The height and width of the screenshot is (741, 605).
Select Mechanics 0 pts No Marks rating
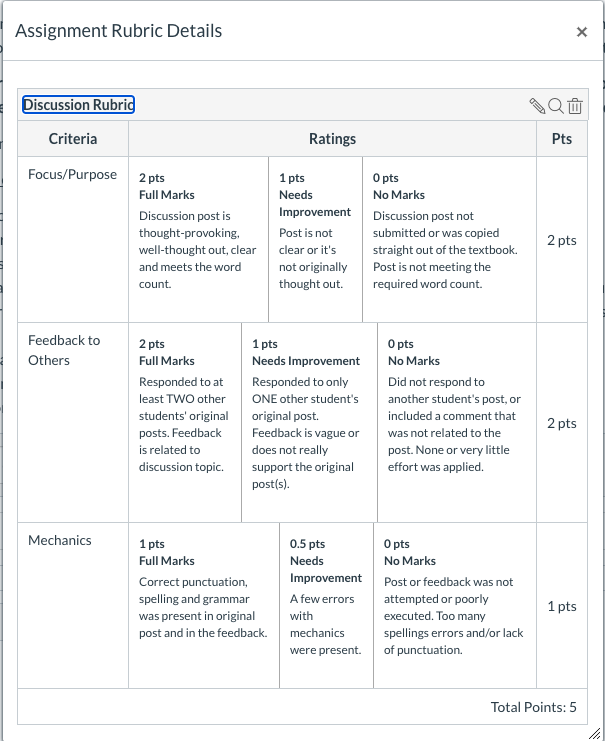pyautogui.click(x=455, y=605)
